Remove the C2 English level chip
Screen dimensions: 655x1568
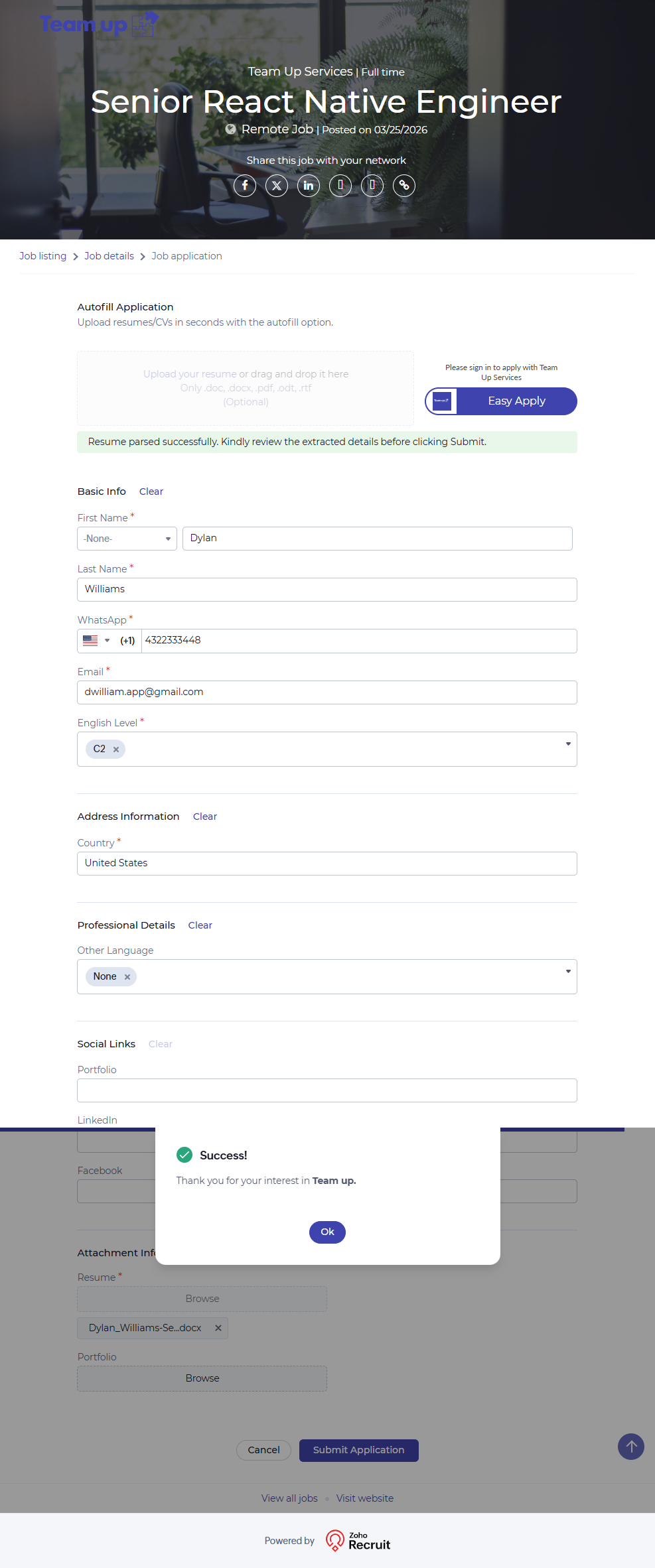[x=116, y=750]
